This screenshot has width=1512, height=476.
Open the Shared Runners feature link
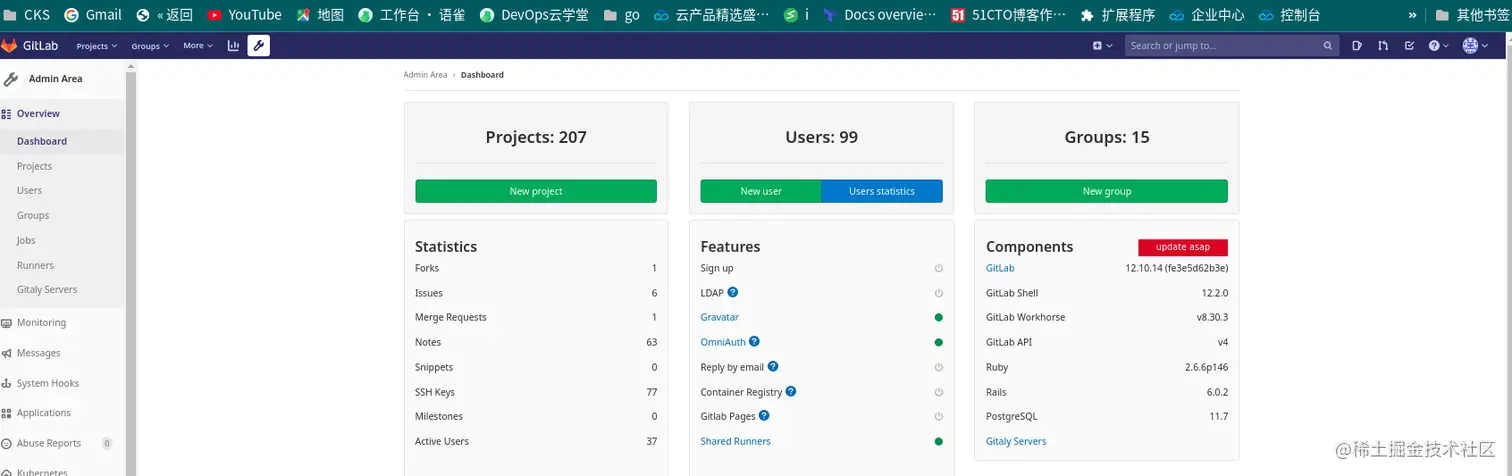(736, 441)
